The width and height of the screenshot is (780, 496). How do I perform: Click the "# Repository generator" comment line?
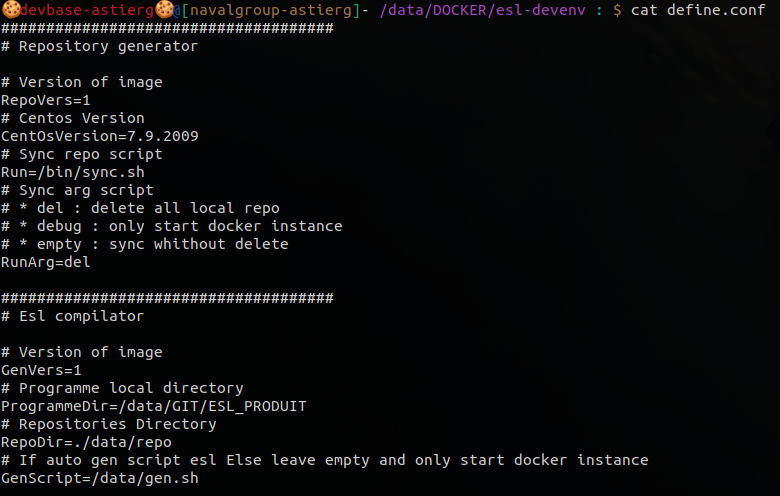(99, 46)
